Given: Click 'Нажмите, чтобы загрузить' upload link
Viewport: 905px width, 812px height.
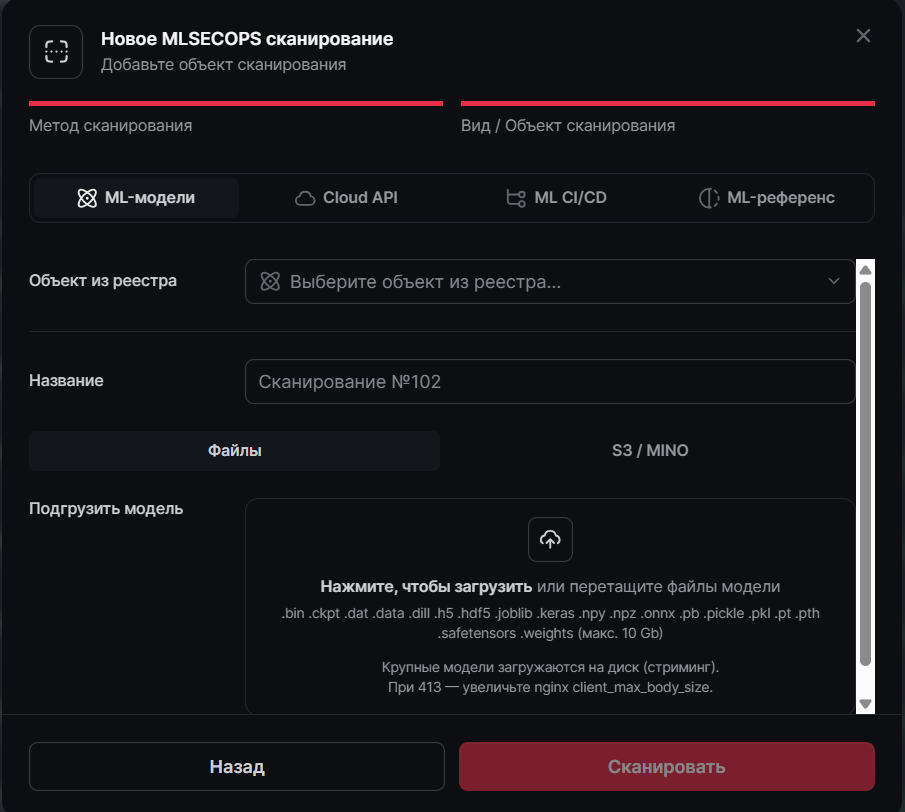Looking at the screenshot, I should click(x=426, y=587).
